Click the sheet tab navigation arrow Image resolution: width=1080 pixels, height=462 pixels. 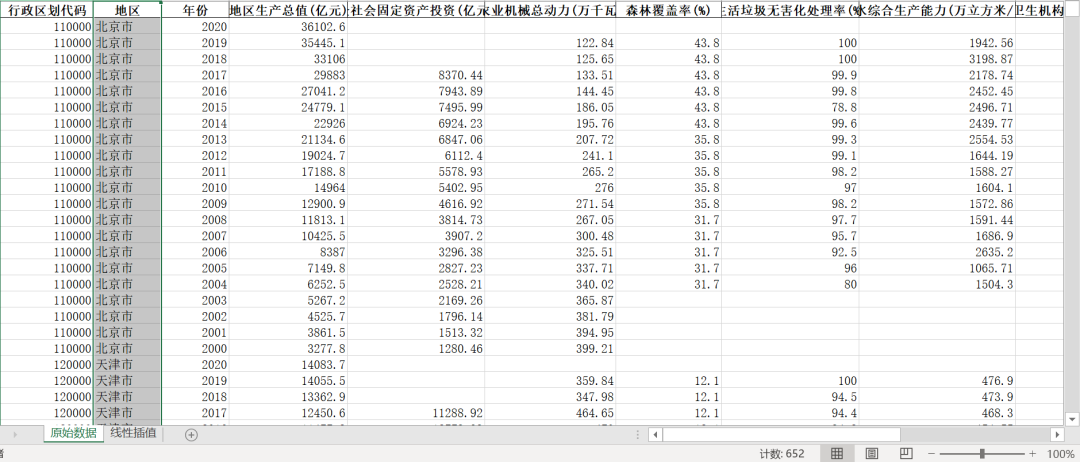[x=15, y=434]
